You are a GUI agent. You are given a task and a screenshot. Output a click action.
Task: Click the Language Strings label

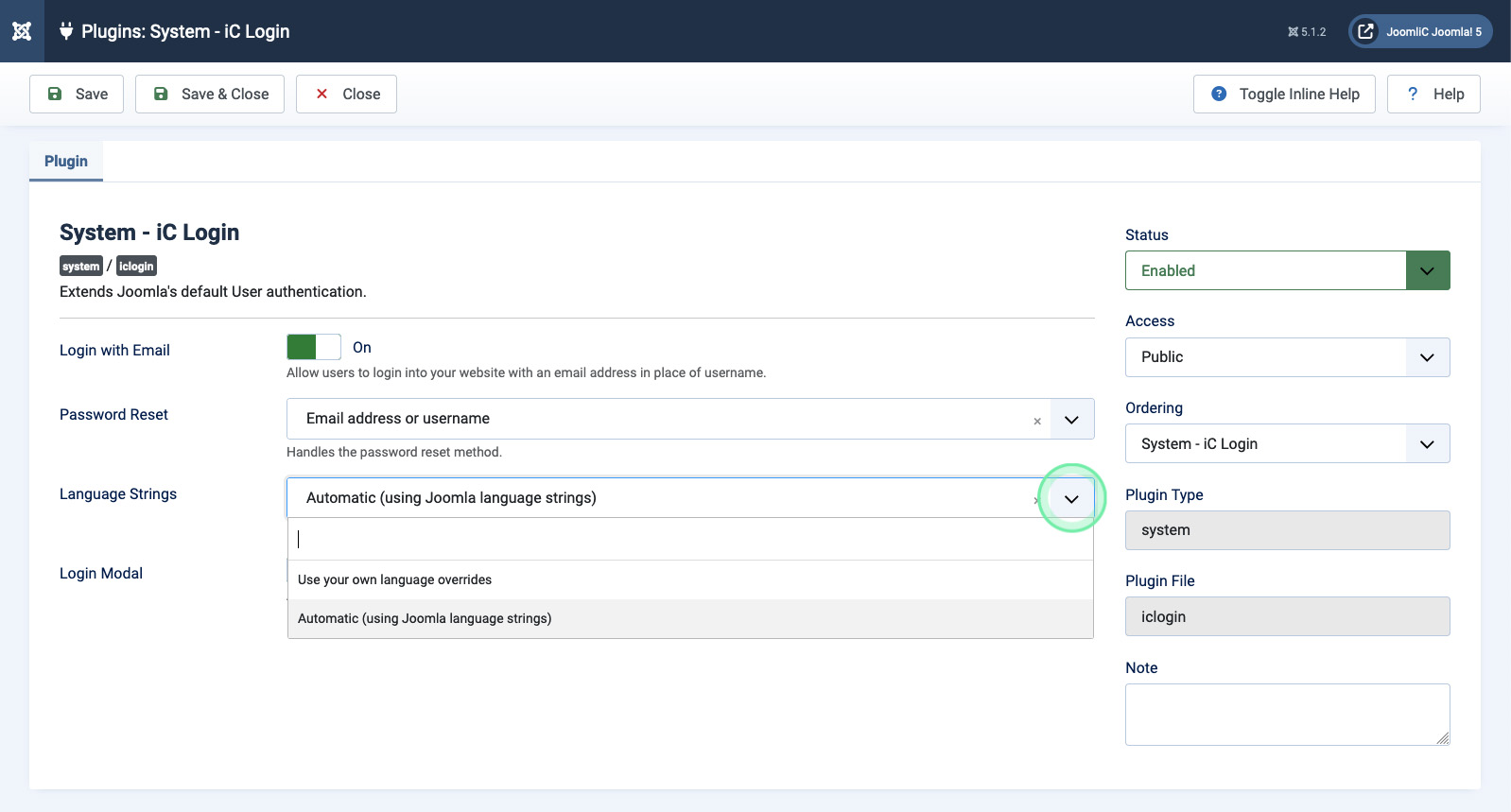click(118, 494)
